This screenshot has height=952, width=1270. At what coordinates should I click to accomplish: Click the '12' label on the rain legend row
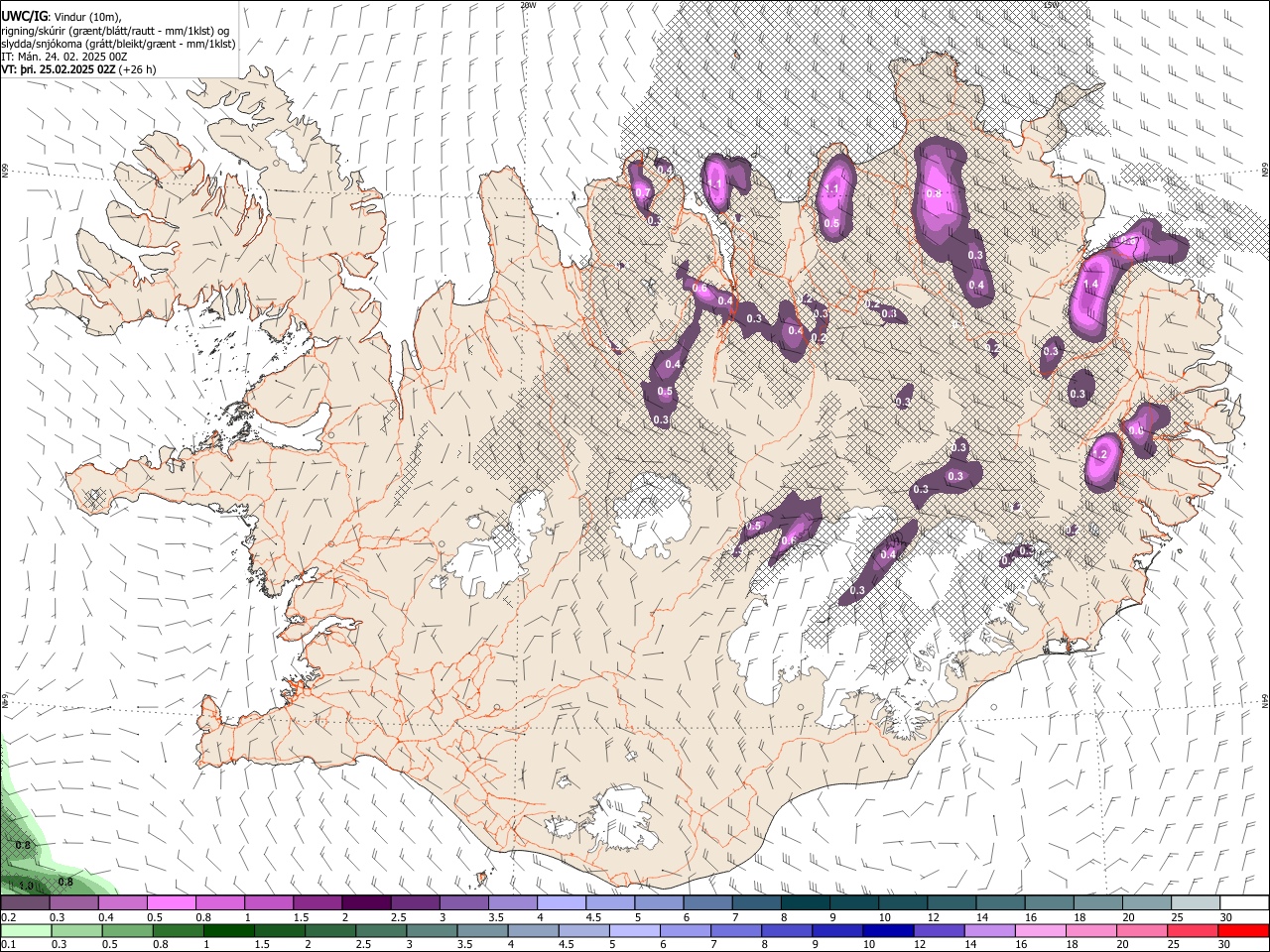tap(920, 944)
